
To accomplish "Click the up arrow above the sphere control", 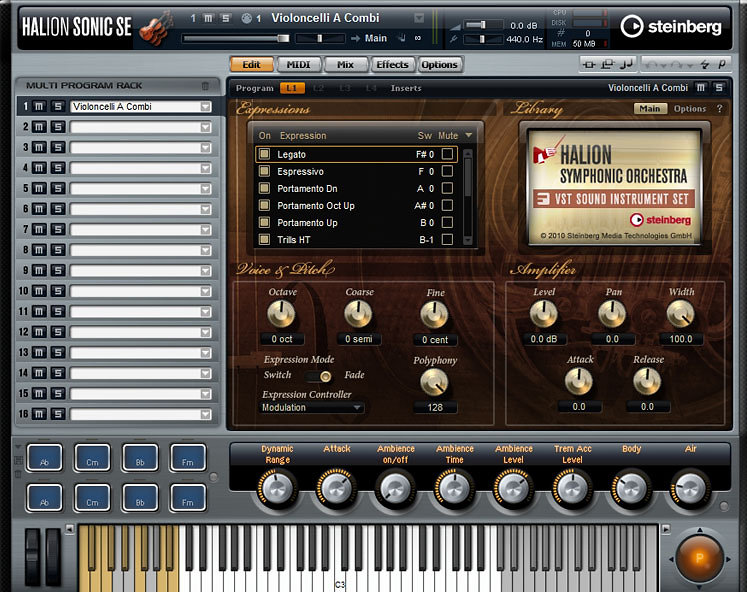I will click(699, 530).
